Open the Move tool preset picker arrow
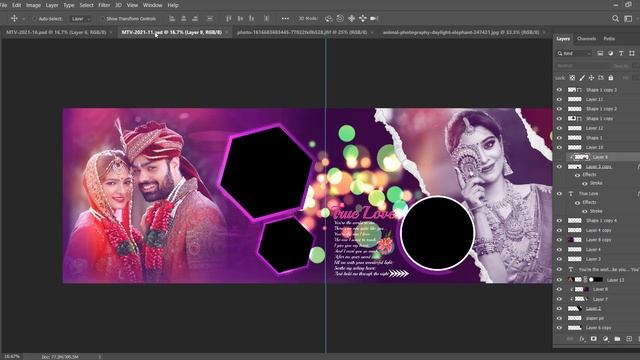This screenshot has width=640, height=360. (23, 19)
